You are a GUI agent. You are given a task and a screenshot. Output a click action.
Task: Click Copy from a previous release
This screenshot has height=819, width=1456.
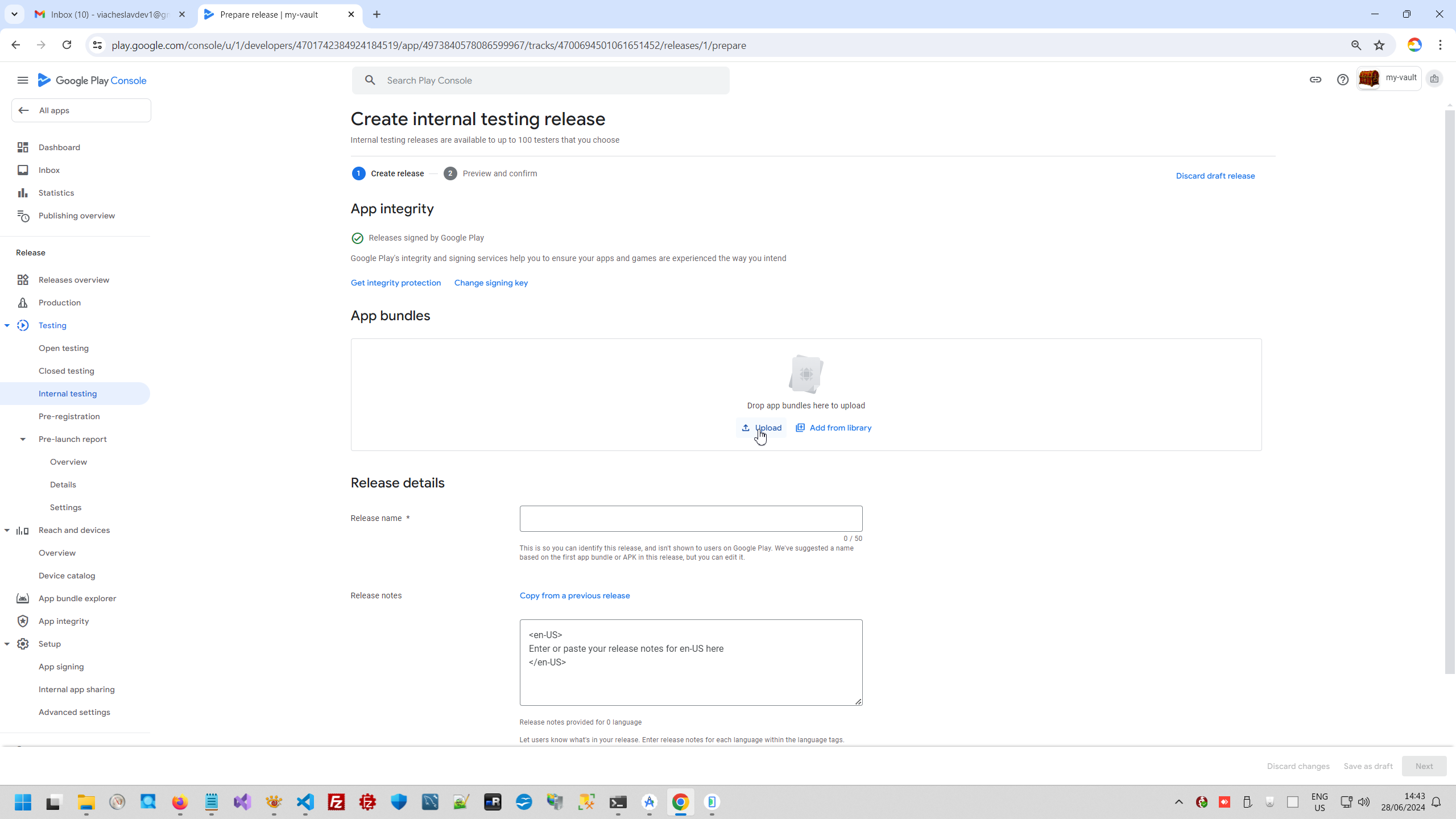[x=574, y=595]
